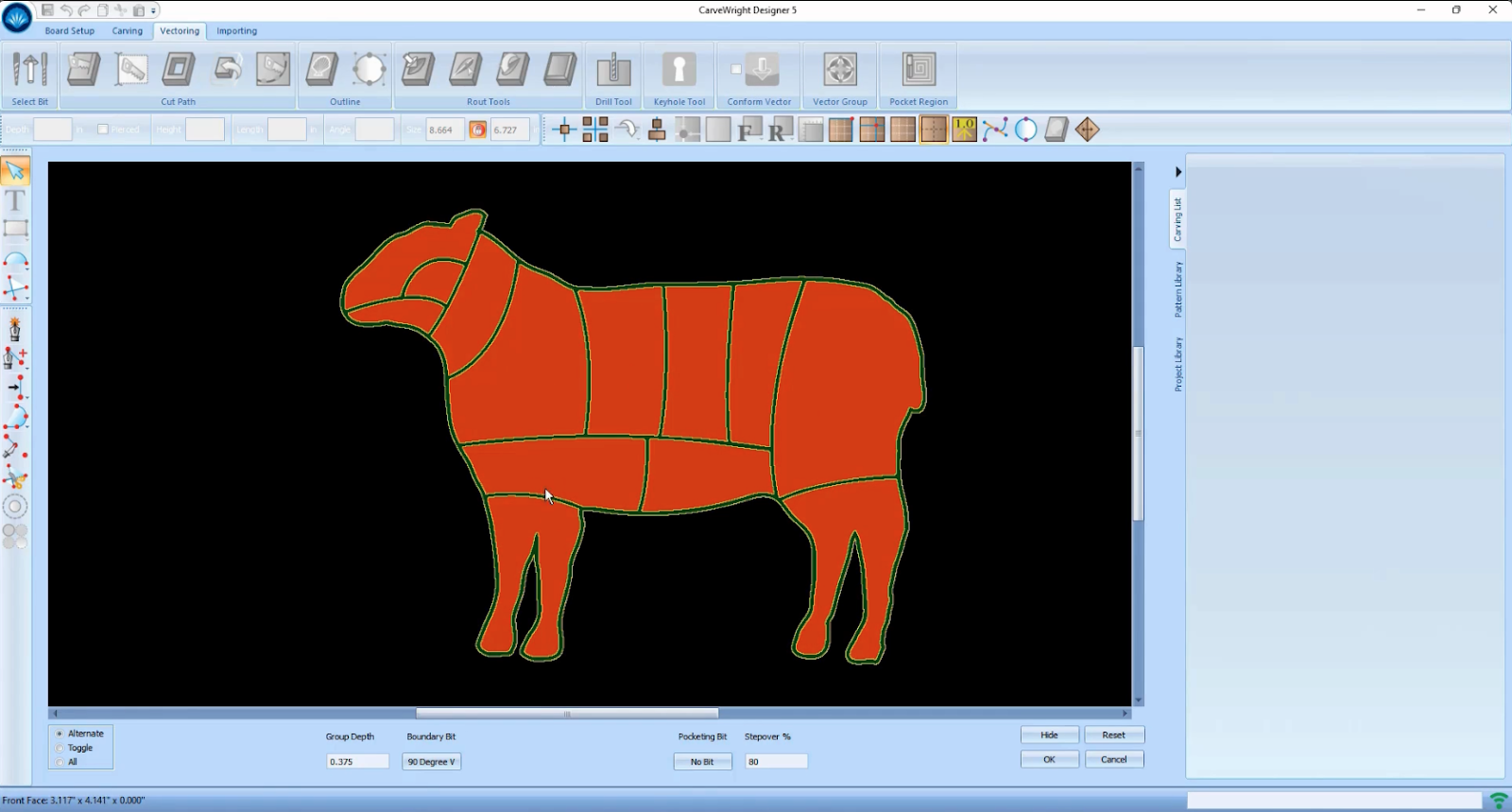The image size is (1512, 812).
Task: Expand the right side panel arrow
Action: tap(1178, 172)
